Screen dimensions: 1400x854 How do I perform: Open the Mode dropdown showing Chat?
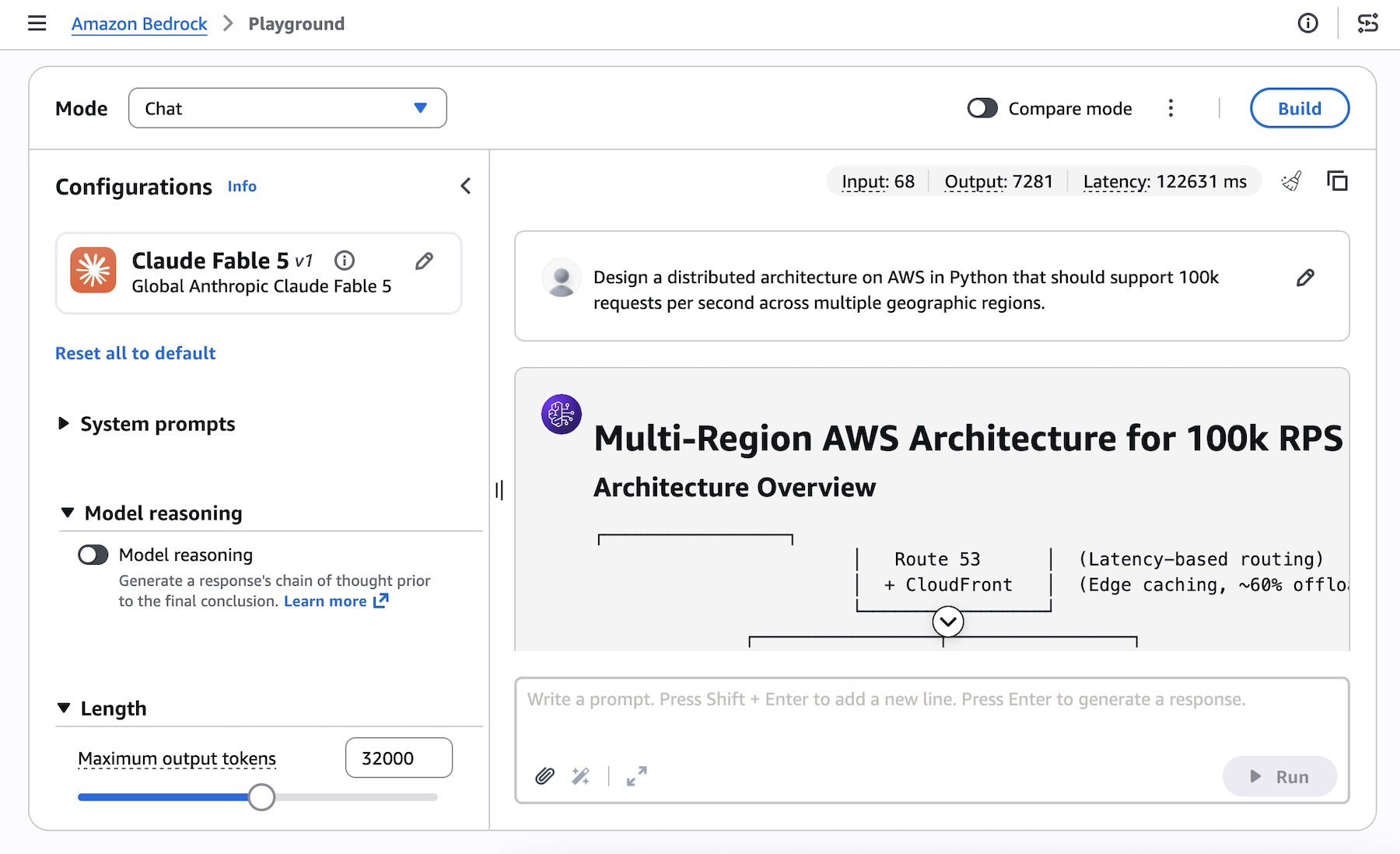pos(288,108)
